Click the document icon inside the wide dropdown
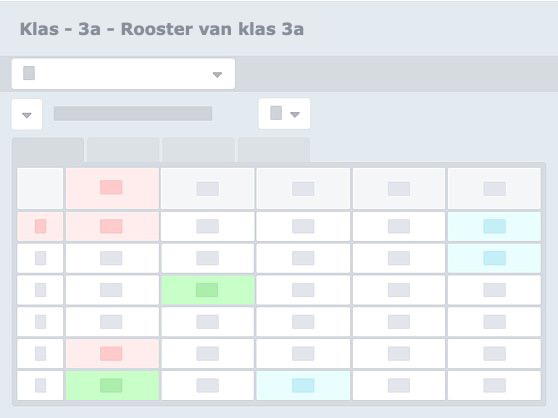 click(x=29, y=73)
